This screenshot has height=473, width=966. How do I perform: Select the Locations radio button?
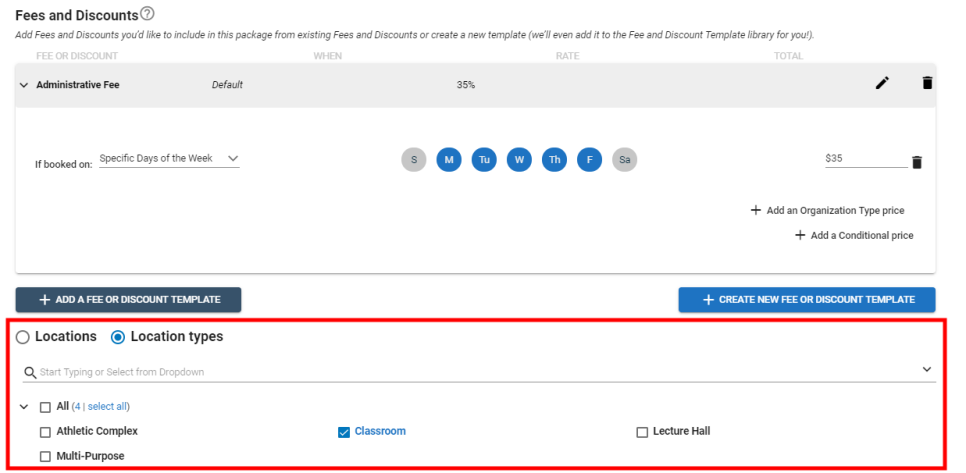tap(23, 337)
